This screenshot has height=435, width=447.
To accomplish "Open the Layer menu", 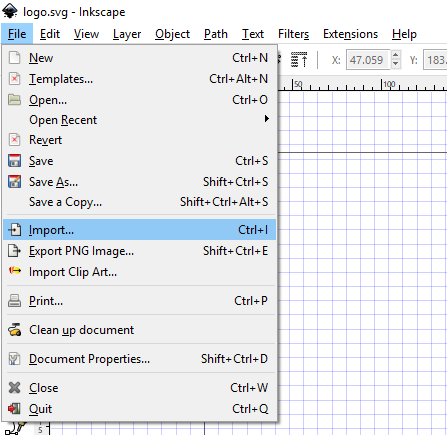I will pos(127,34).
